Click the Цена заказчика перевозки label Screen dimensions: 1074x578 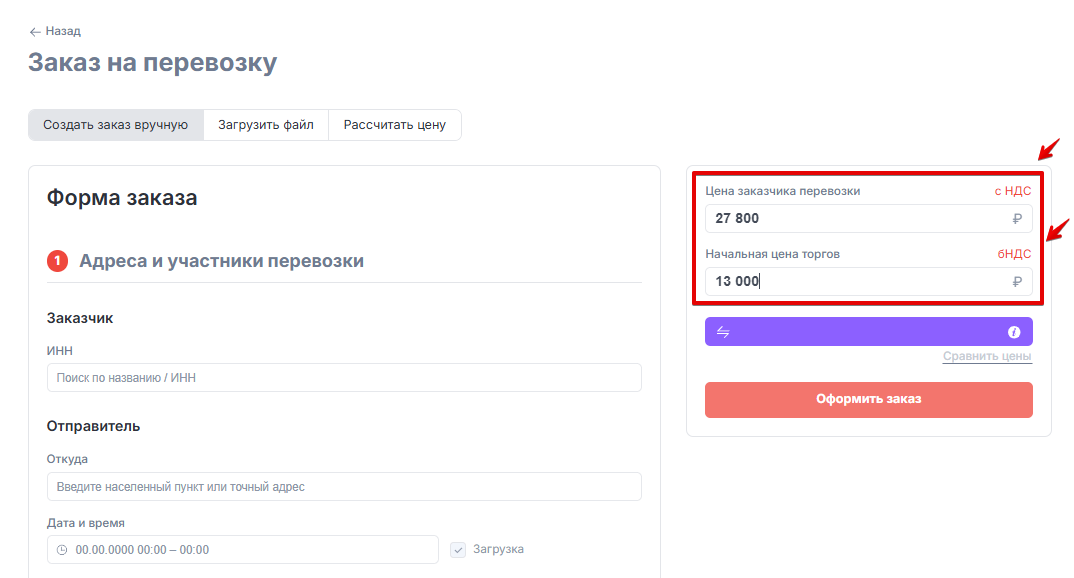click(x=783, y=191)
